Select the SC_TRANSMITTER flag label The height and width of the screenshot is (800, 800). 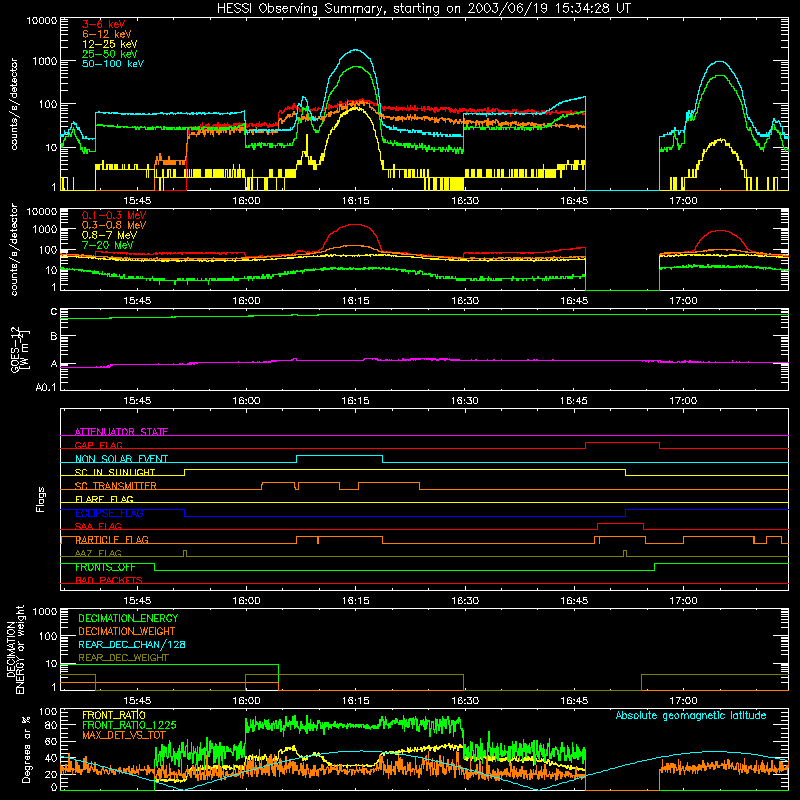click(x=115, y=486)
